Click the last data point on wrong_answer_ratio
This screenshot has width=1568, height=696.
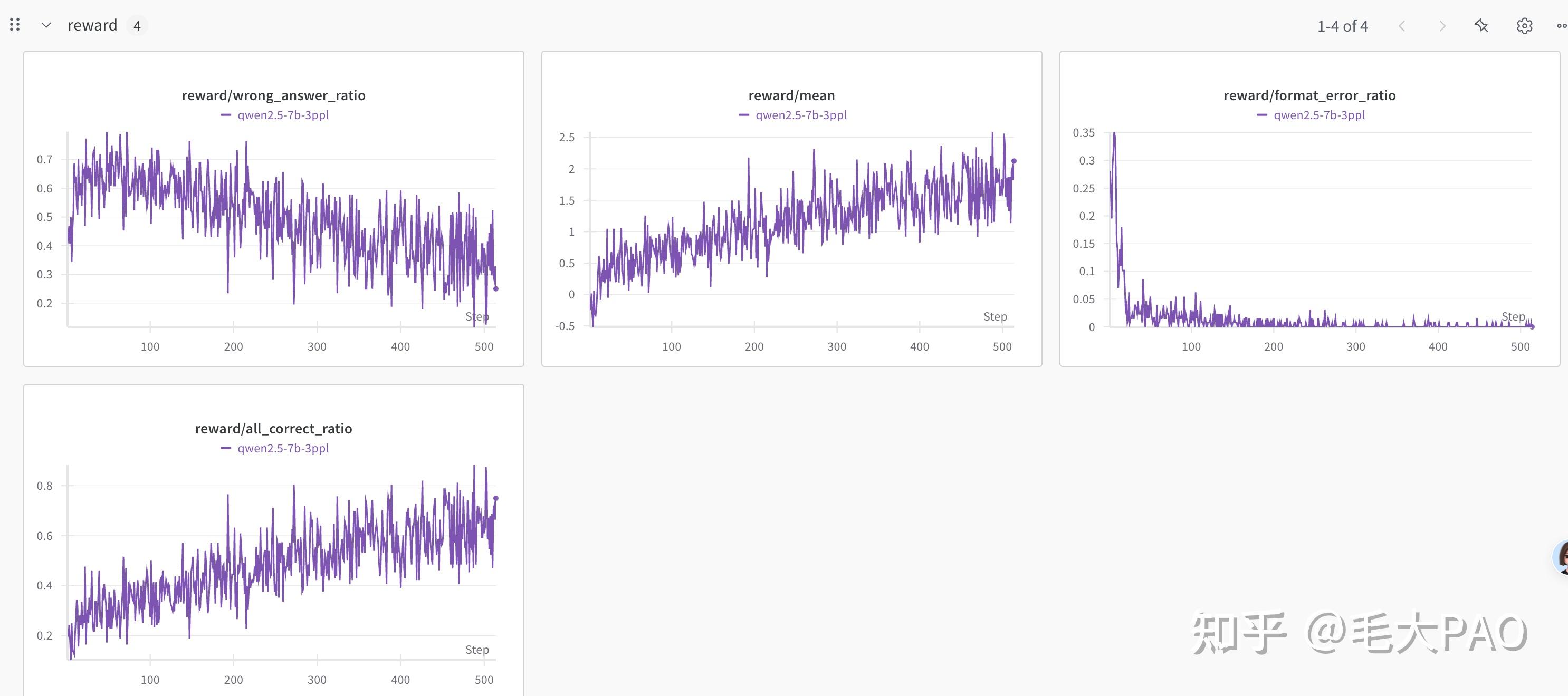[495, 289]
